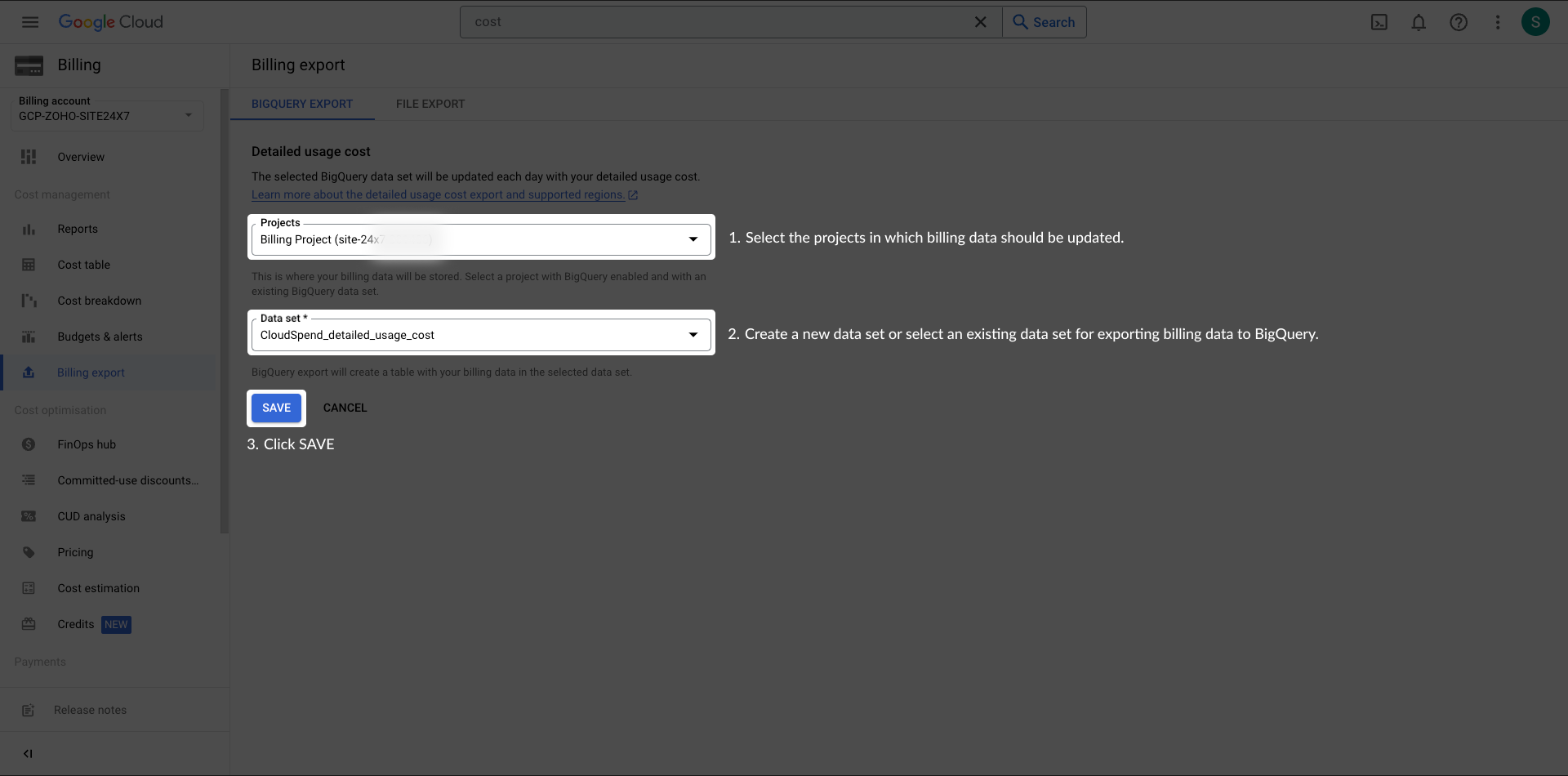This screenshot has height=776, width=1568.
Task: Open Committed-use discounts page
Action: tap(128, 480)
